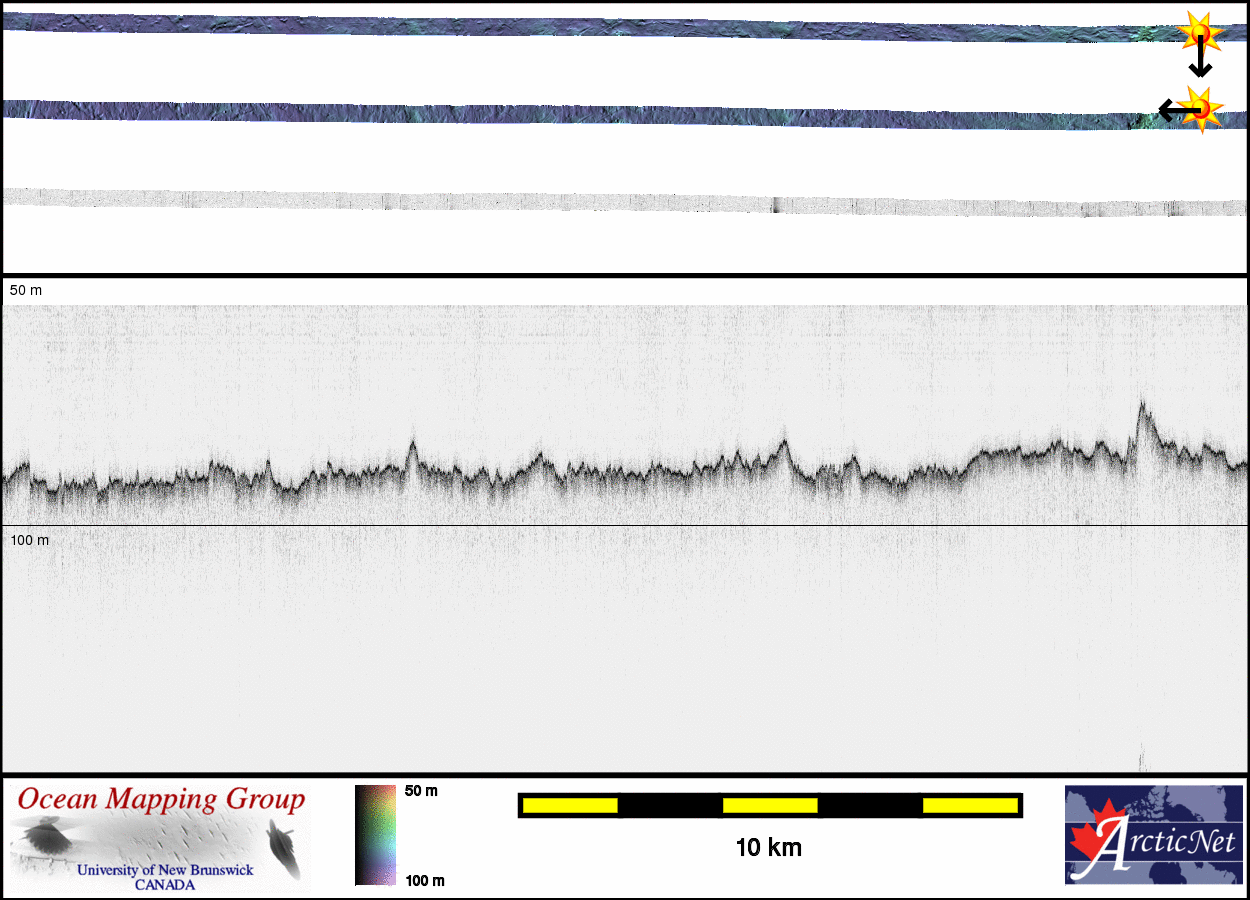This screenshot has height=900, width=1250.
Task: Click the leftmost yellow scale bar segment
Action: pyautogui.click(x=569, y=805)
